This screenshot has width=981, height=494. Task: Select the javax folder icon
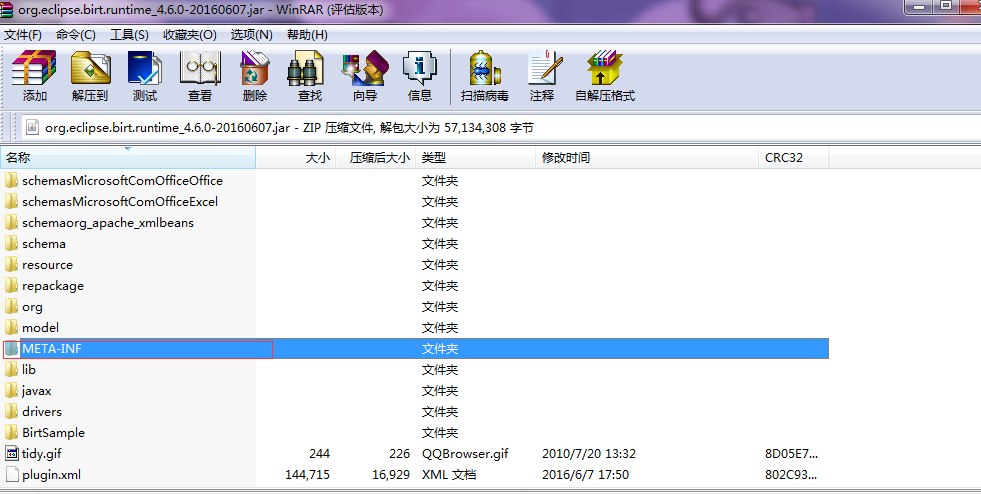coord(11,391)
